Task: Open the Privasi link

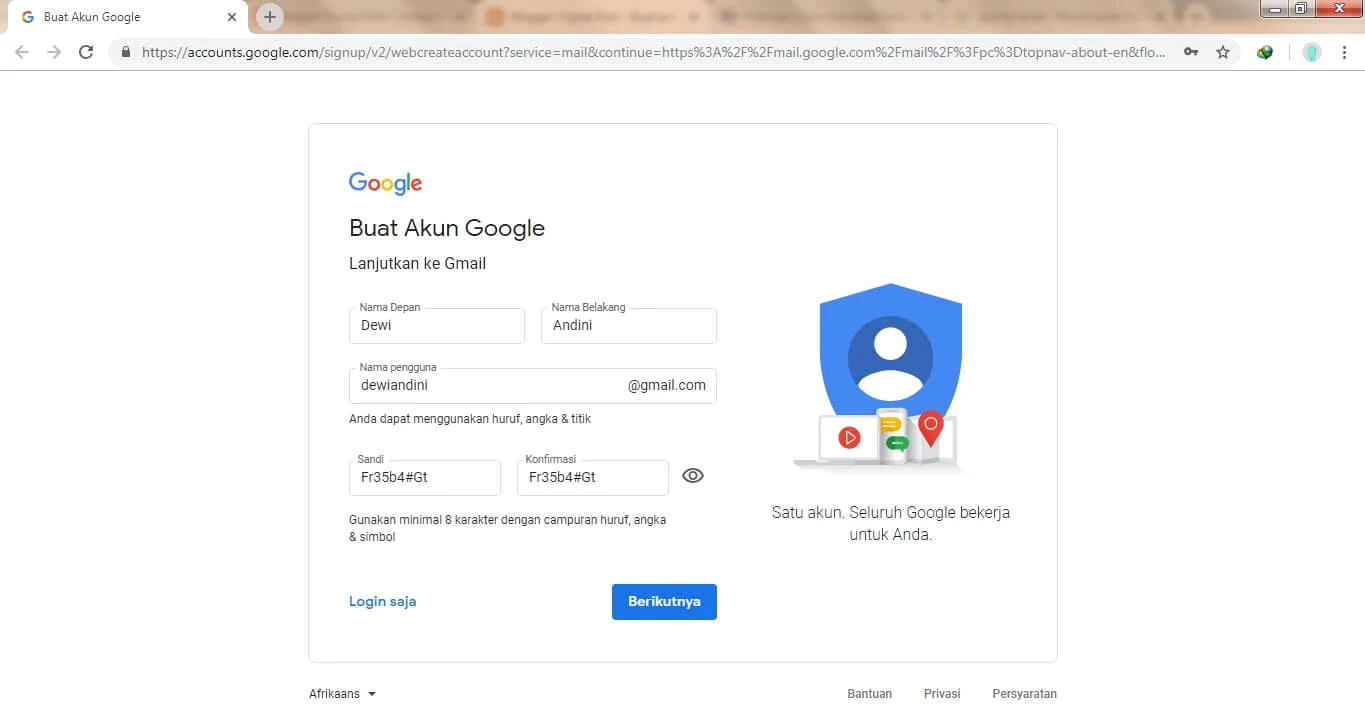Action: [942, 694]
